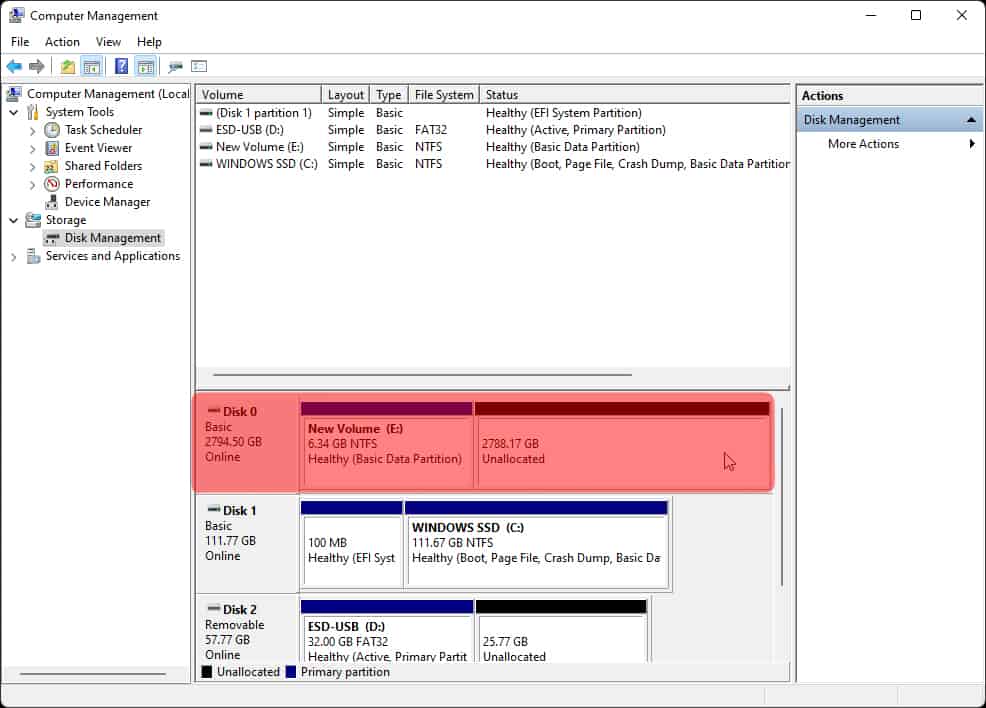
Task: Sort by the Status column header
Action: (634, 94)
